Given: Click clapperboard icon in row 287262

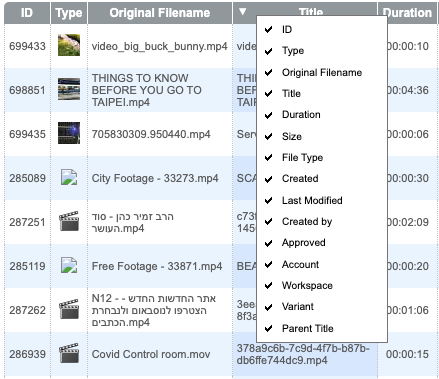Looking at the screenshot, I should (x=69, y=309).
